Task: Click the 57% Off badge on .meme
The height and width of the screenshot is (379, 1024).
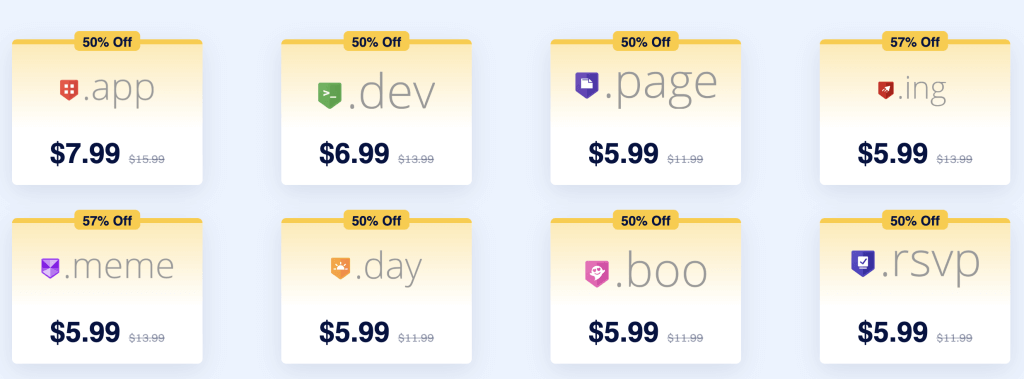Action: pyautogui.click(x=107, y=220)
